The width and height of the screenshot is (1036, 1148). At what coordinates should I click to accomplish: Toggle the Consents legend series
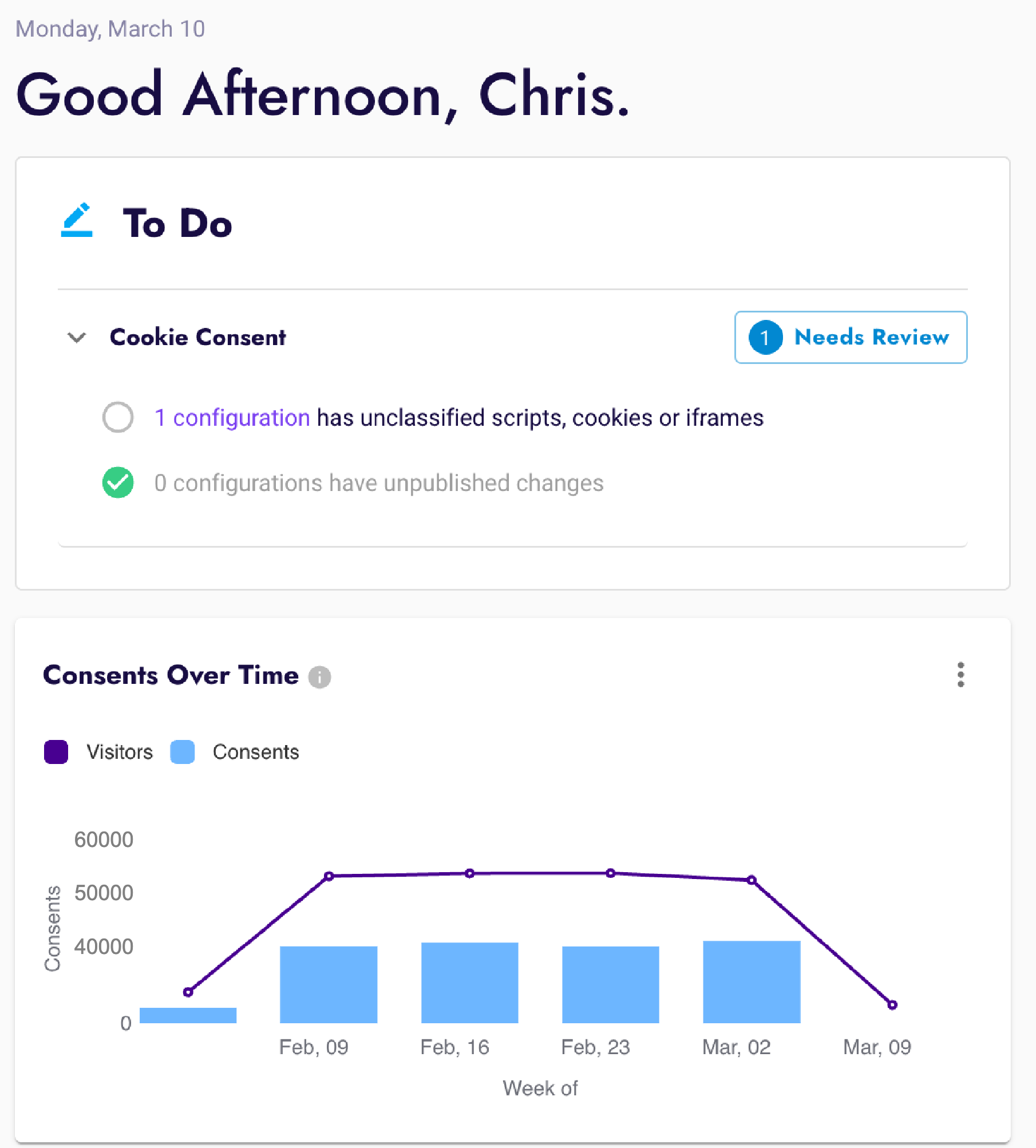(x=235, y=752)
